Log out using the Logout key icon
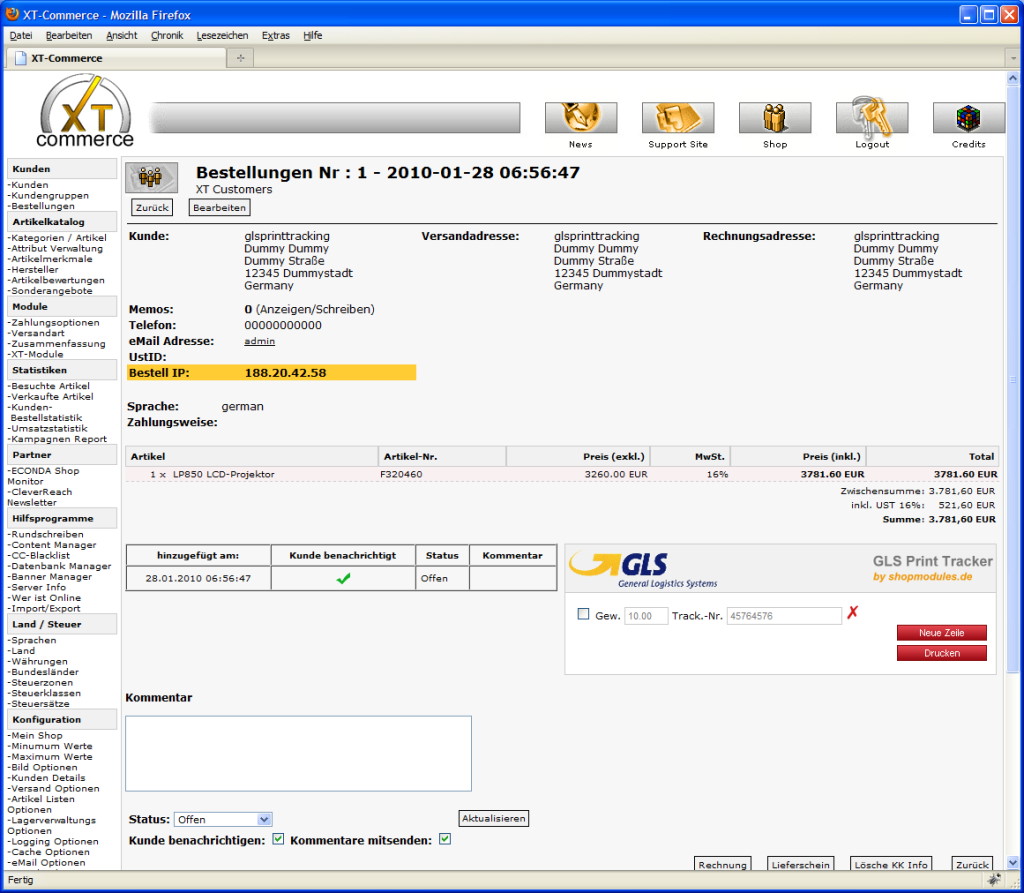Screen dimensions: 1024x893 tap(871, 115)
